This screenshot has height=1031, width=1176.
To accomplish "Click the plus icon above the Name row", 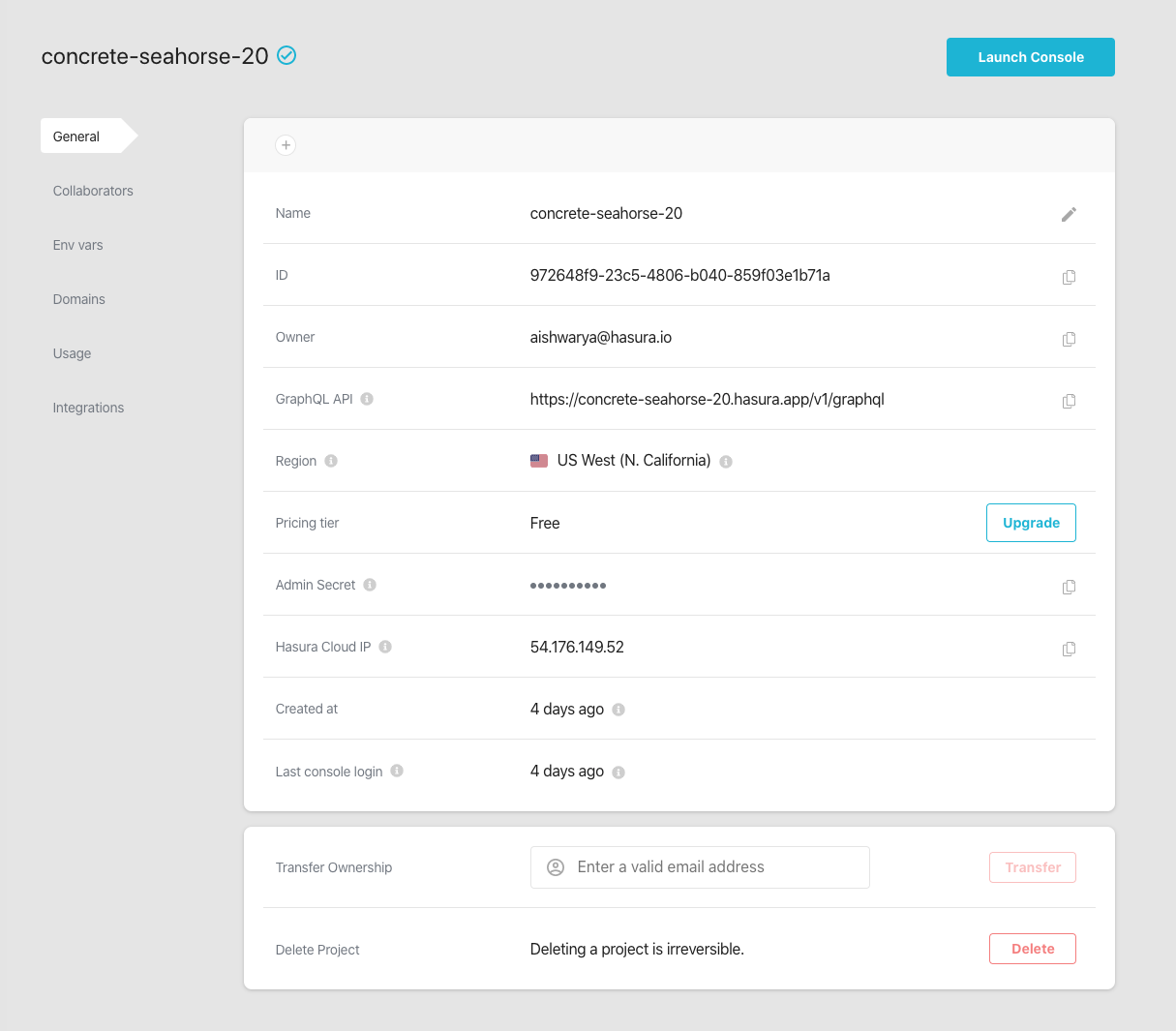I will point(286,145).
